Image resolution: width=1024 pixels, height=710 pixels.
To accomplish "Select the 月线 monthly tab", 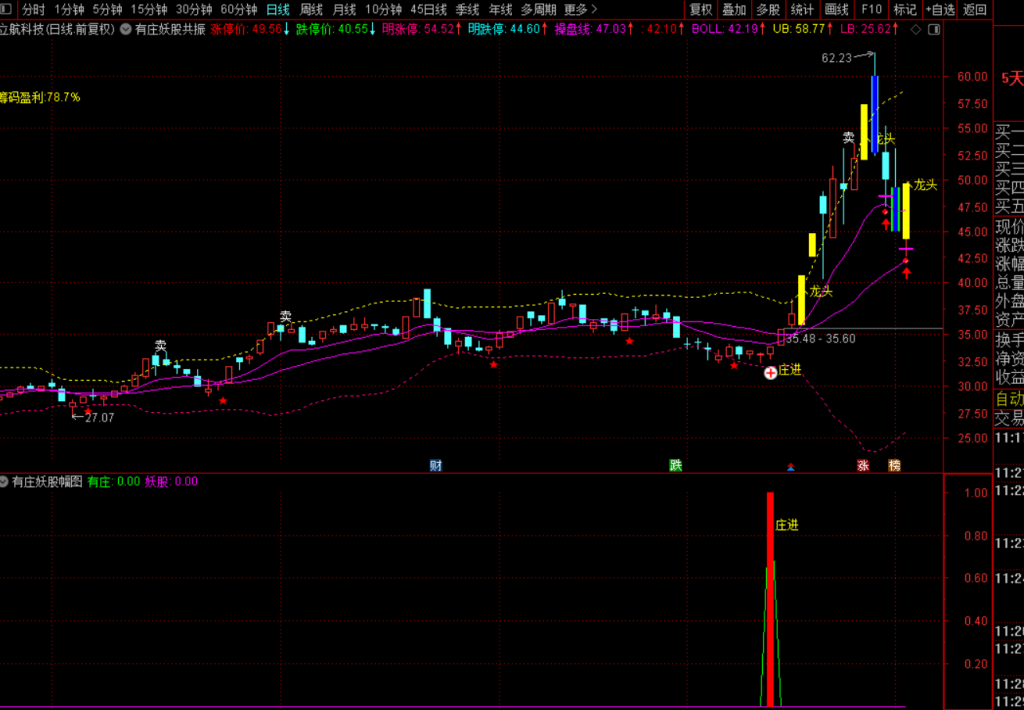I will click(x=344, y=9).
